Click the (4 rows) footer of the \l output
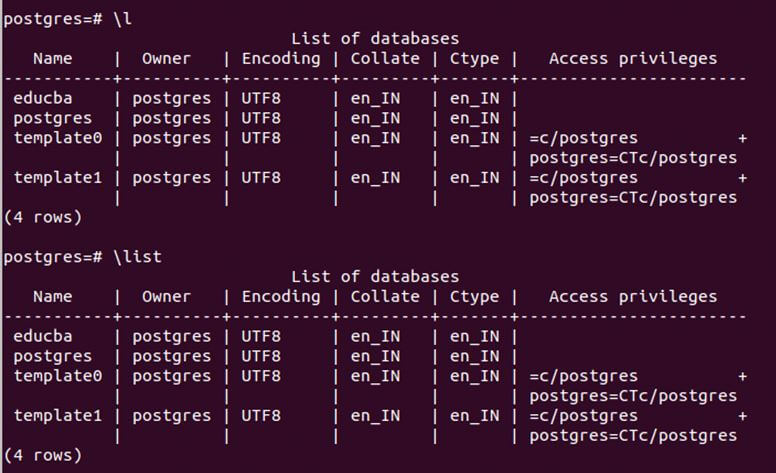 coord(43,217)
